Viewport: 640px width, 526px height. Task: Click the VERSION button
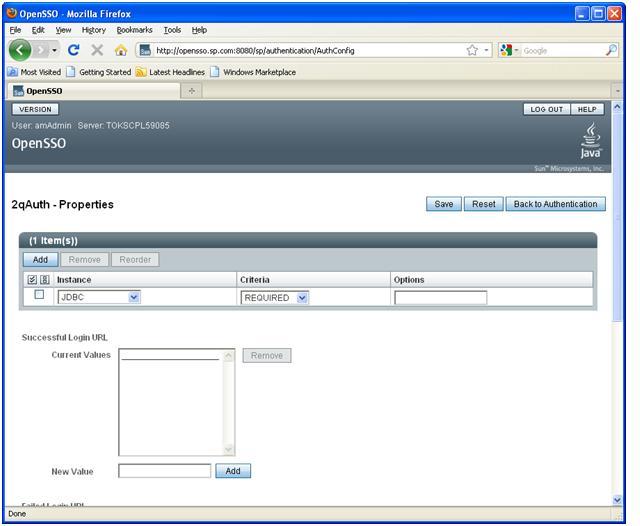(x=35, y=109)
